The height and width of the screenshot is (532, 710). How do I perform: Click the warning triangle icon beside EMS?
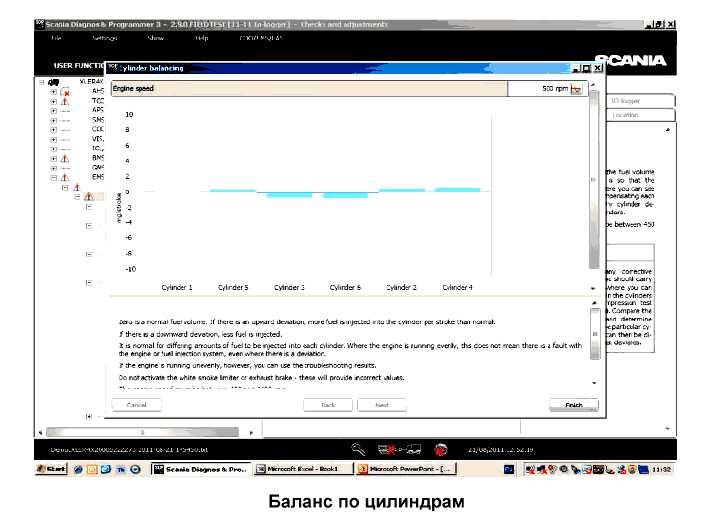pos(65,177)
